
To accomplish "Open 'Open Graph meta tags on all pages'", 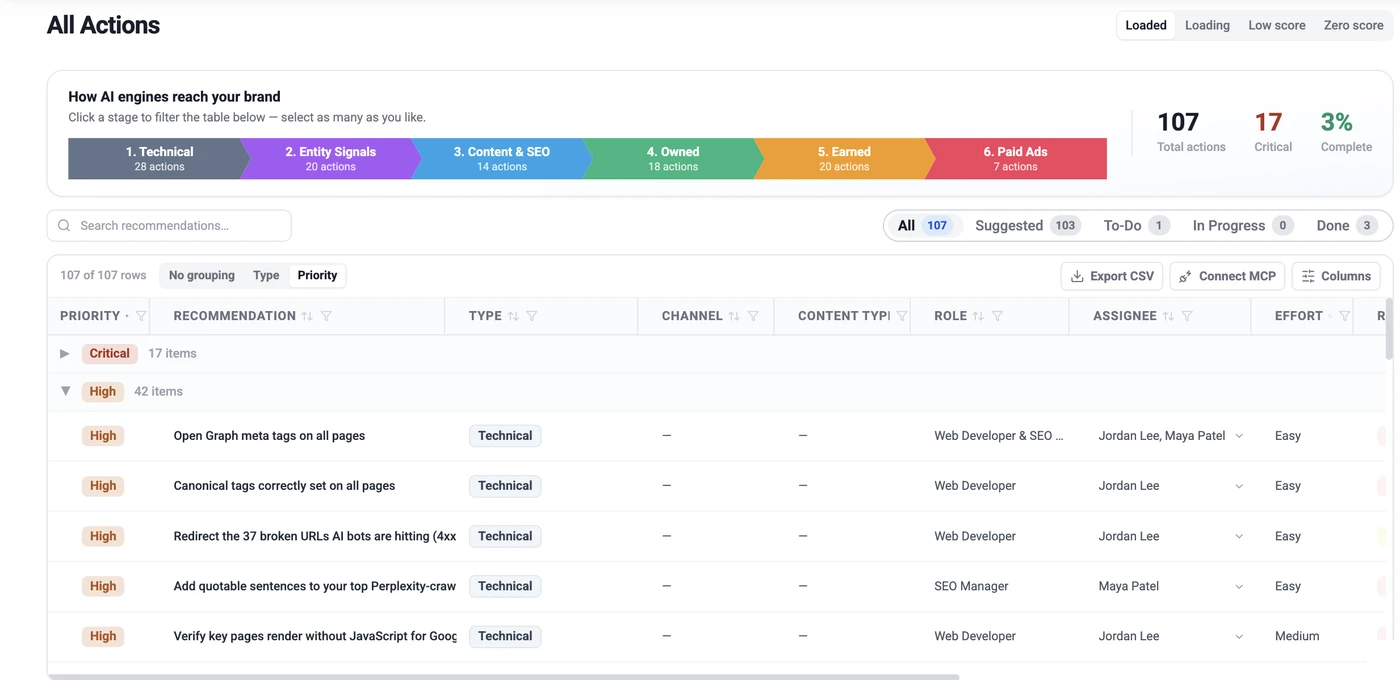I will pyautogui.click(x=269, y=436).
